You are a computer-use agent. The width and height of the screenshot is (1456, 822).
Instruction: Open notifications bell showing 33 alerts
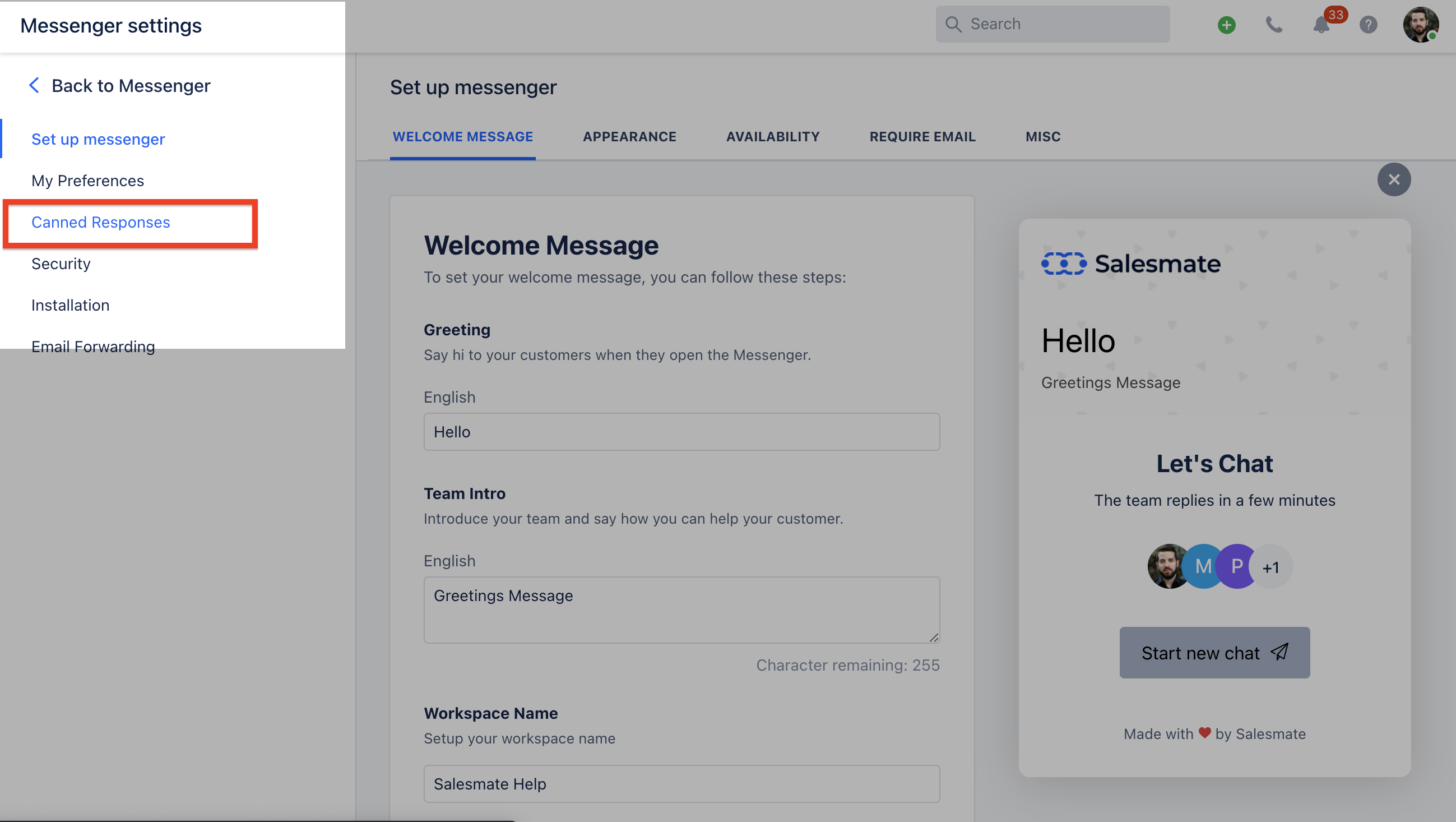tap(1321, 24)
